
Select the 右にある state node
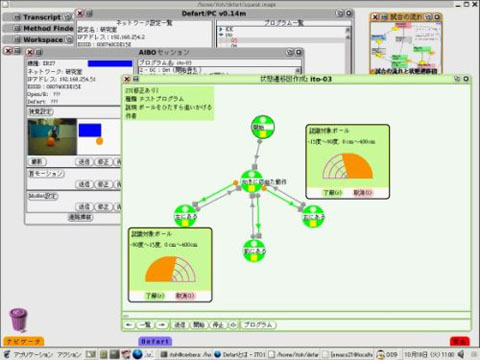pos(313,217)
